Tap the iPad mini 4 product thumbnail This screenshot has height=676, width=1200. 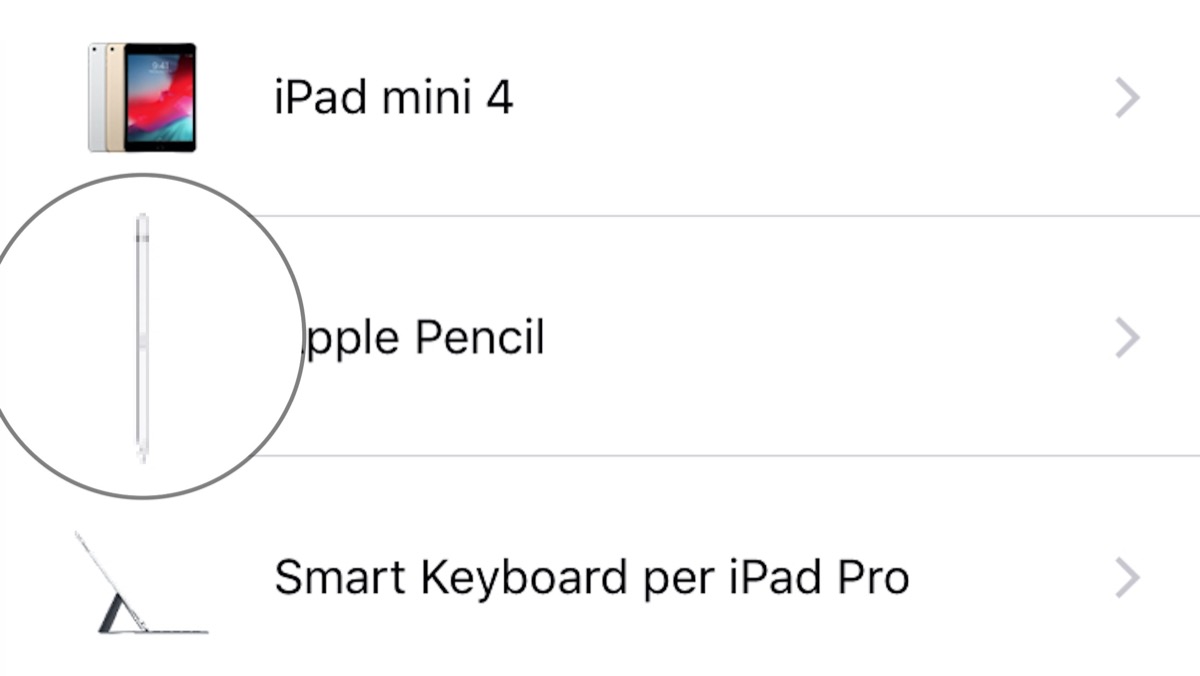[142, 97]
